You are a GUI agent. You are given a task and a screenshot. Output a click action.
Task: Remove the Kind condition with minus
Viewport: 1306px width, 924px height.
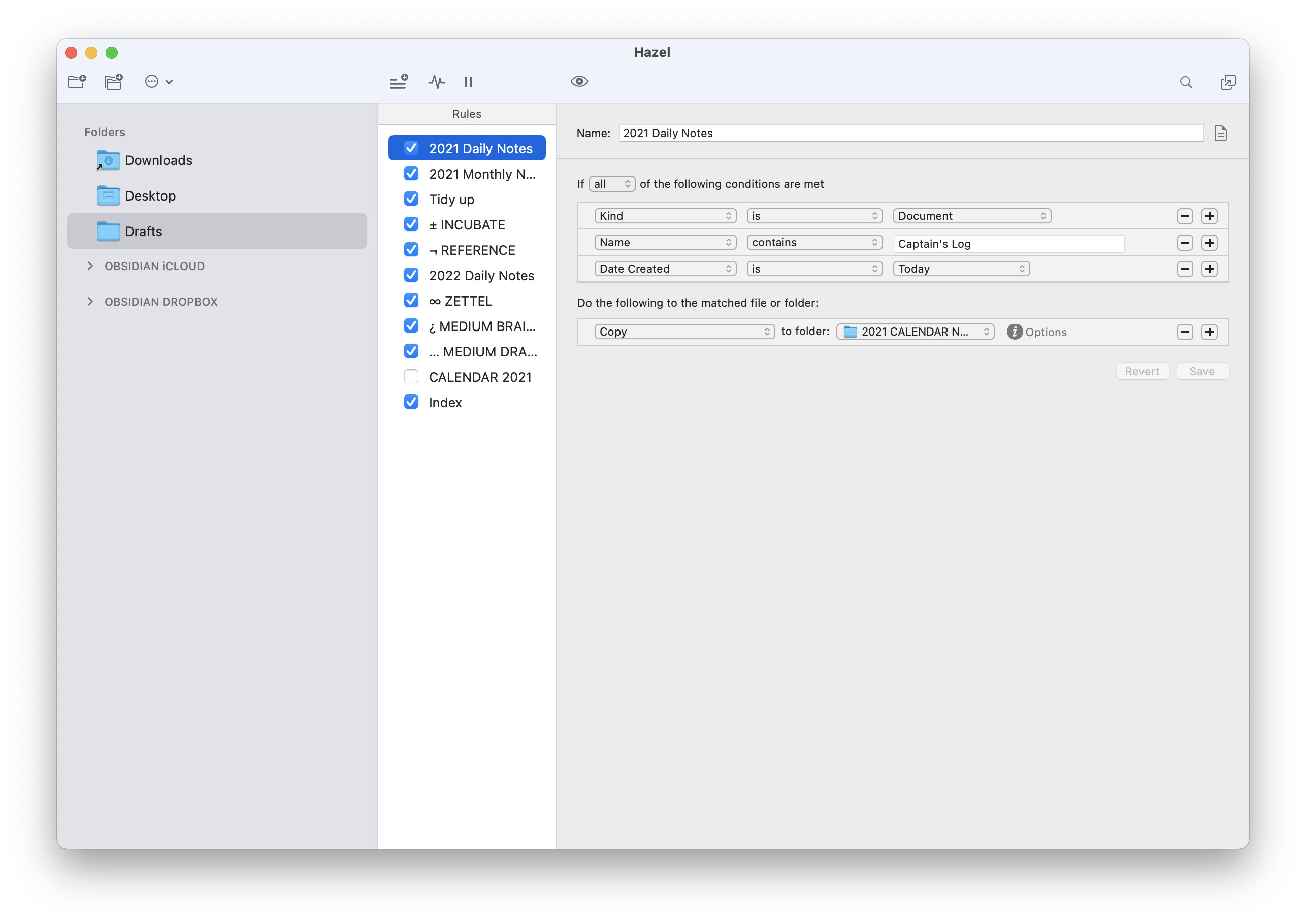coord(1185,216)
